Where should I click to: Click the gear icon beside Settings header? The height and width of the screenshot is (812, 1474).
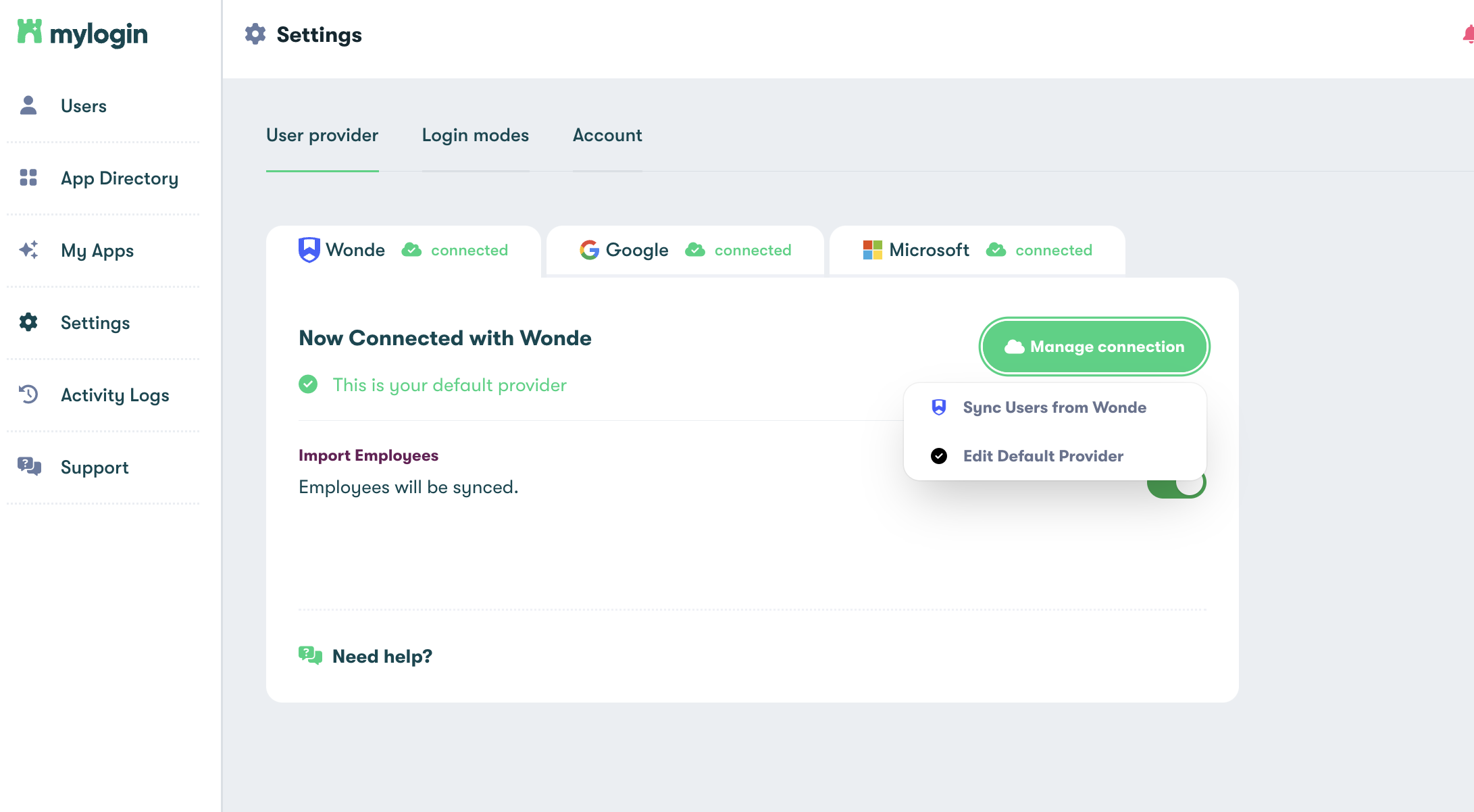click(255, 34)
